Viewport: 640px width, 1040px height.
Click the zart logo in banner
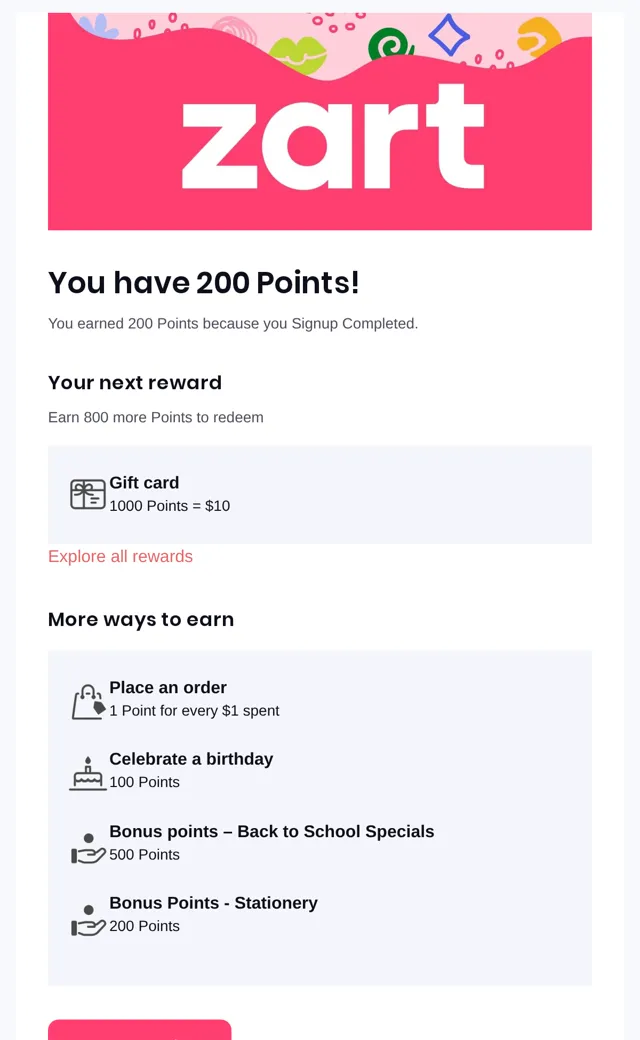click(x=333, y=137)
